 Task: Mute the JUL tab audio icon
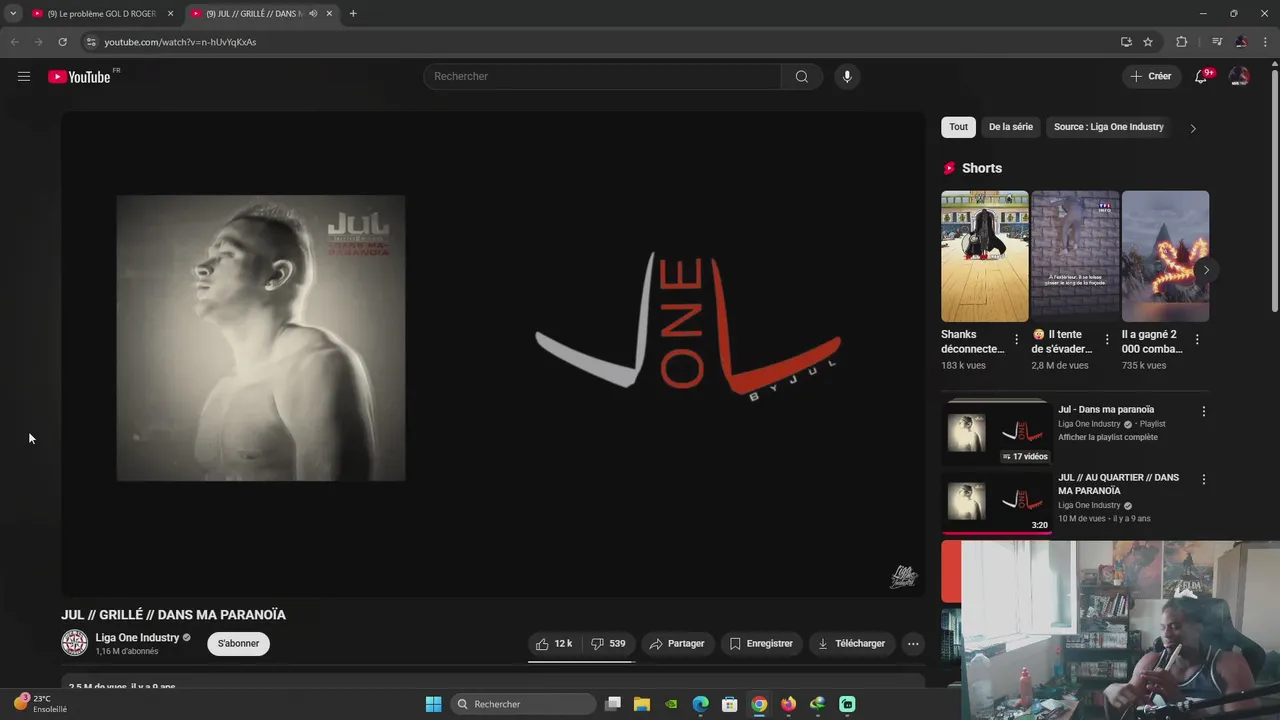313,14
